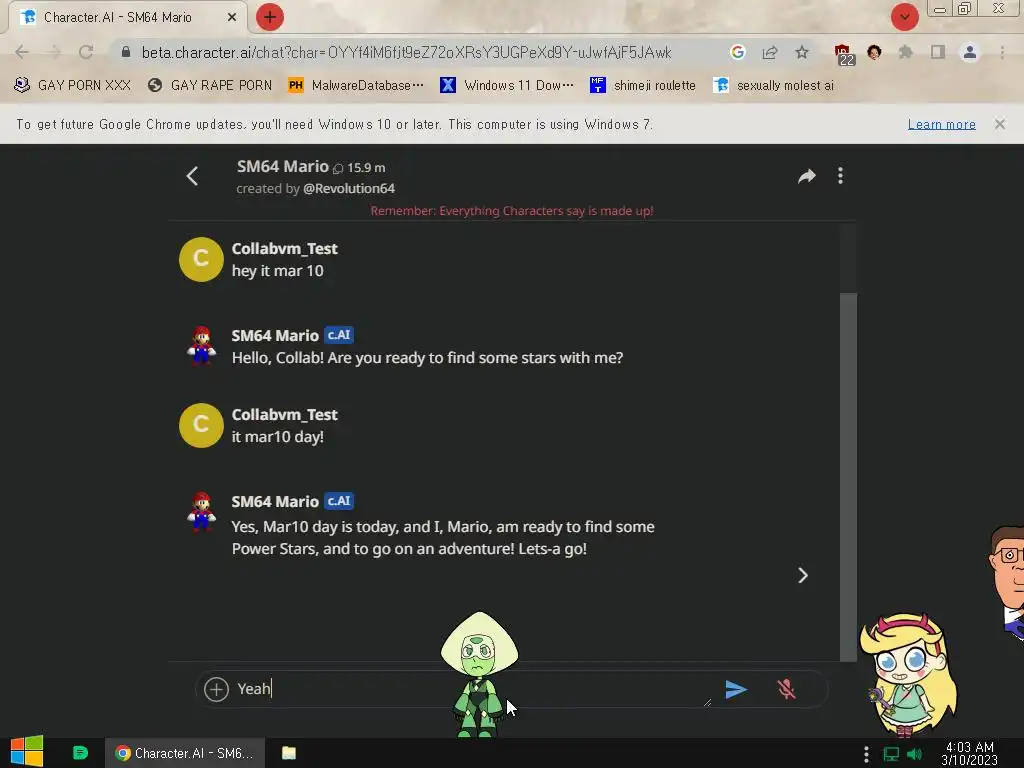Click the message "hey it mar 10"
The width and height of the screenshot is (1024, 768).
coord(278,271)
